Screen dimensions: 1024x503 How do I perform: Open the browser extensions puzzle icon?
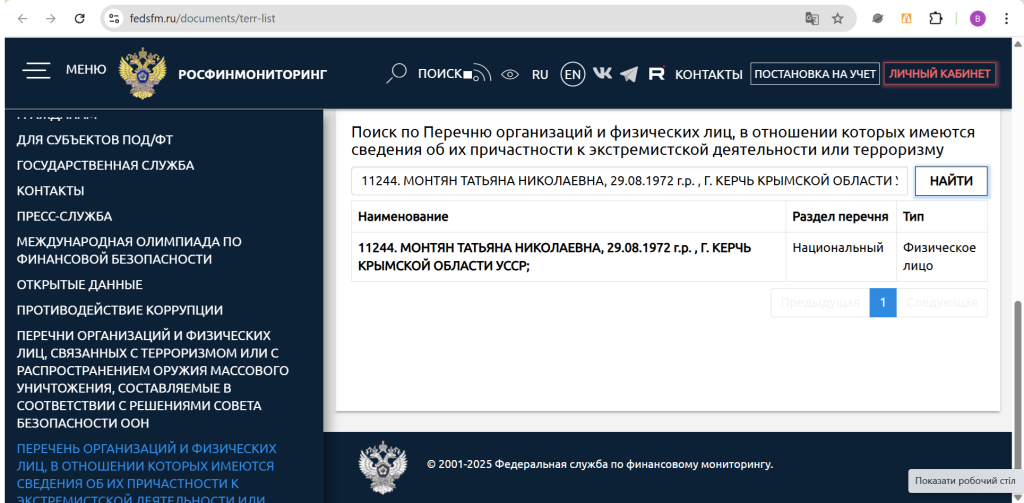[x=936, y=18]
